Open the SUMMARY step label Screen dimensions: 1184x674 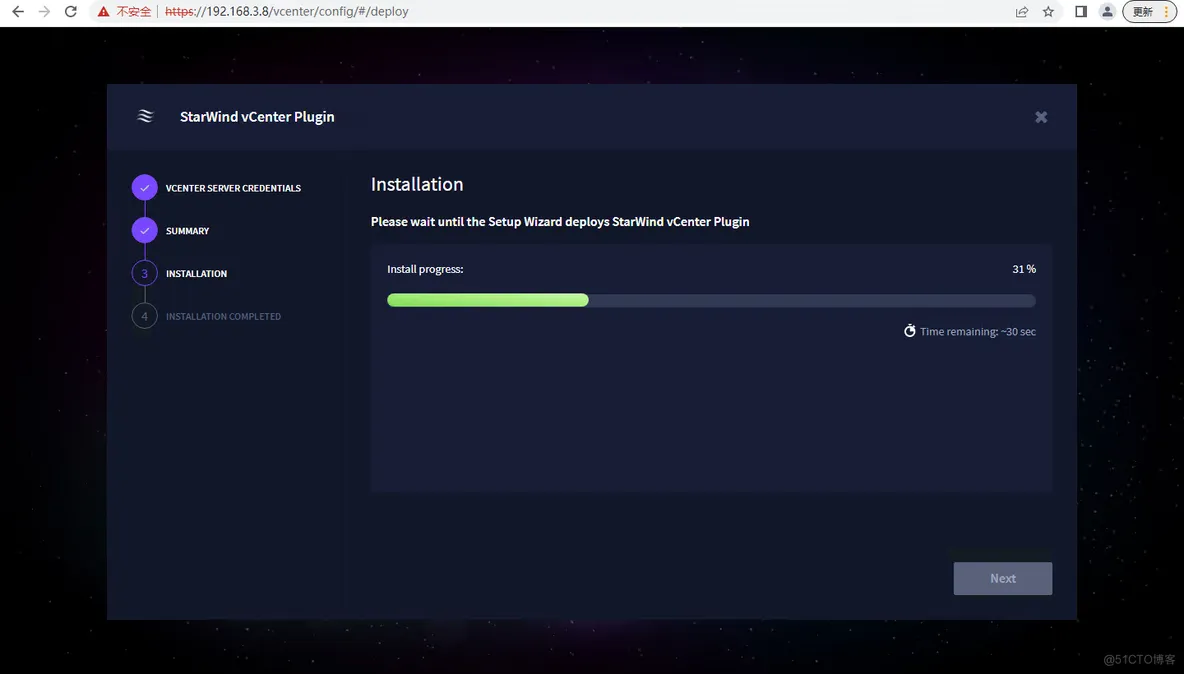pos(187,231)
